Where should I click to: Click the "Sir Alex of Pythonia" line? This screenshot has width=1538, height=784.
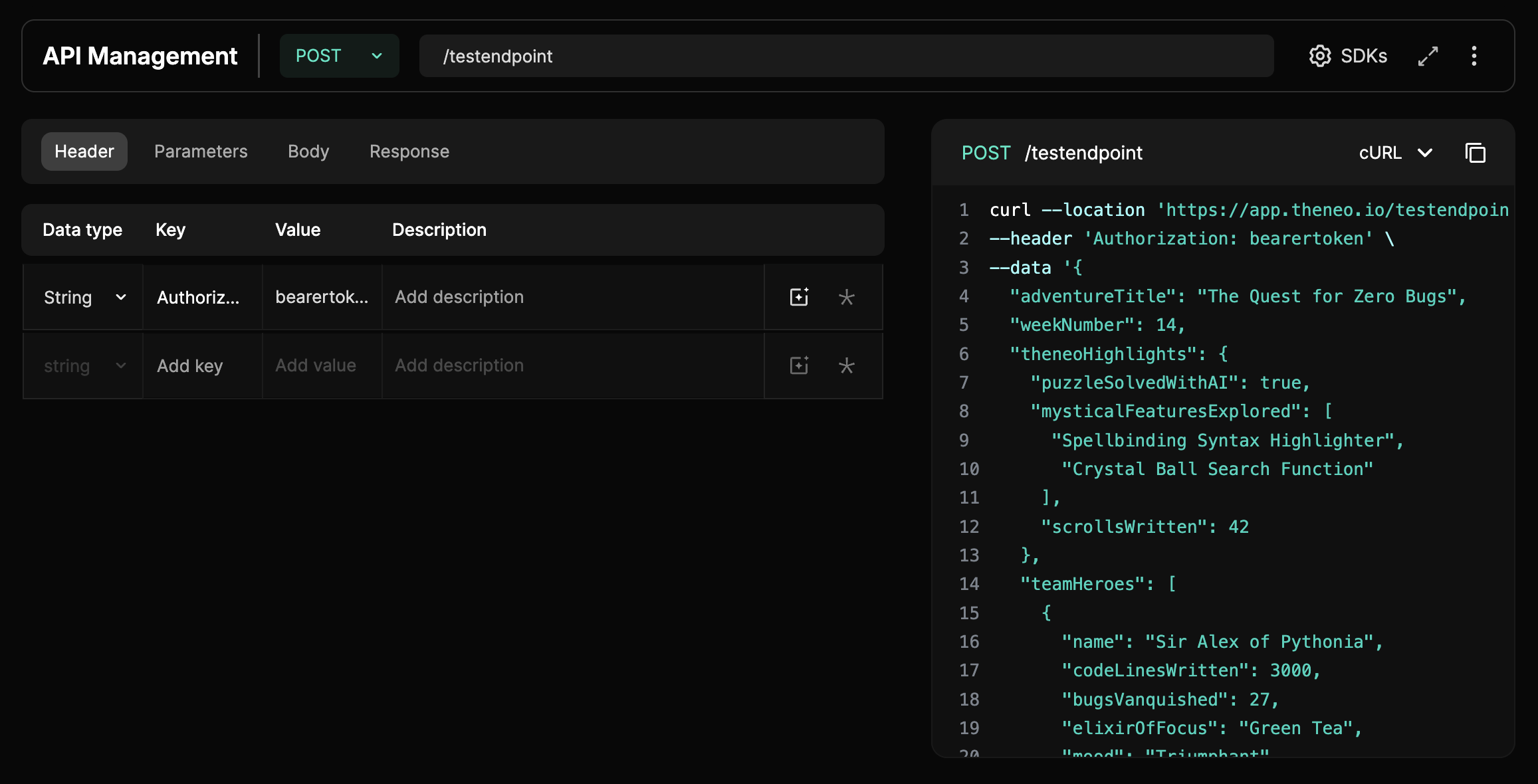[x=1222, y=642]
